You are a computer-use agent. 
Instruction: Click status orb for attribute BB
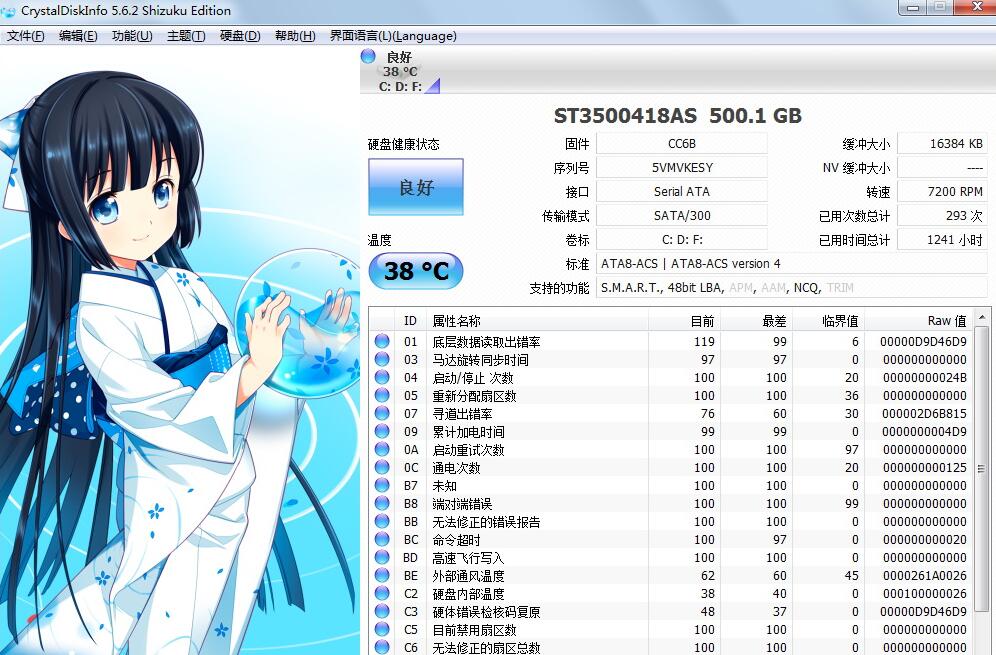(x=382, y=521)
